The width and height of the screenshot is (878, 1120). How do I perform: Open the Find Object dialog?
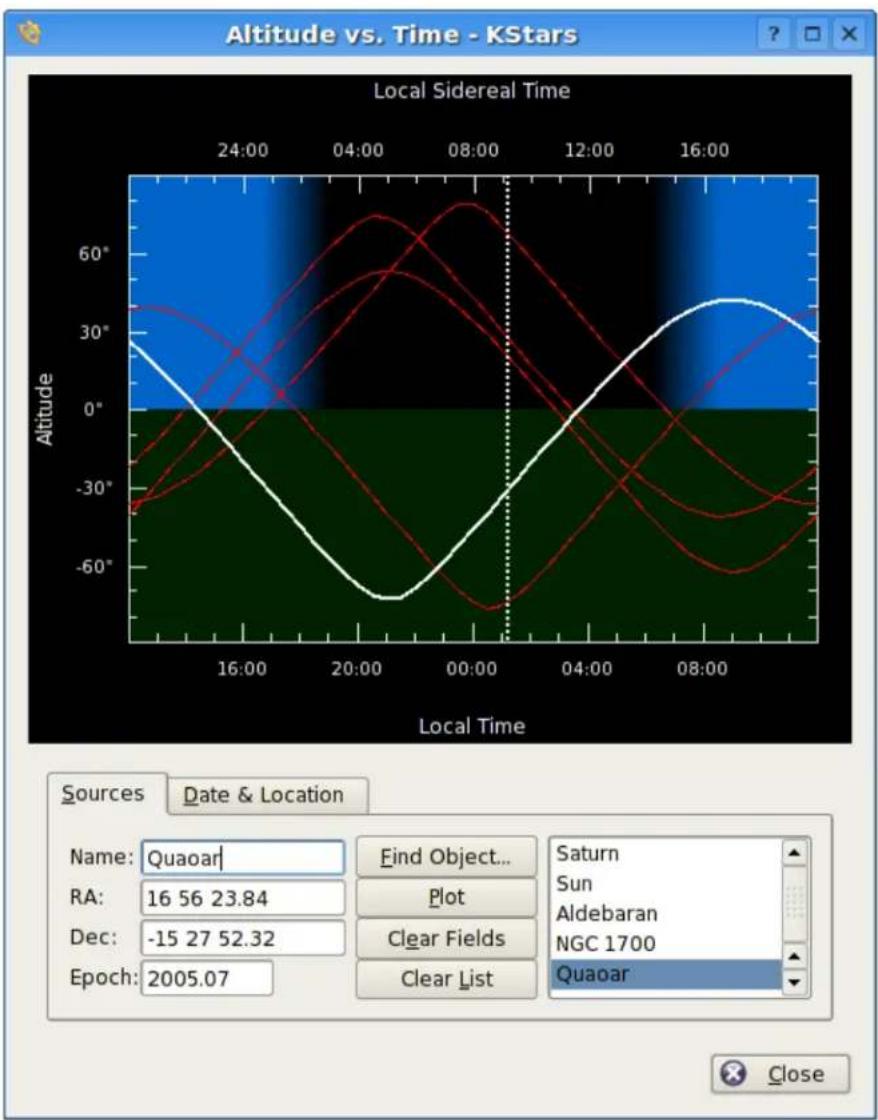[447, 856]
